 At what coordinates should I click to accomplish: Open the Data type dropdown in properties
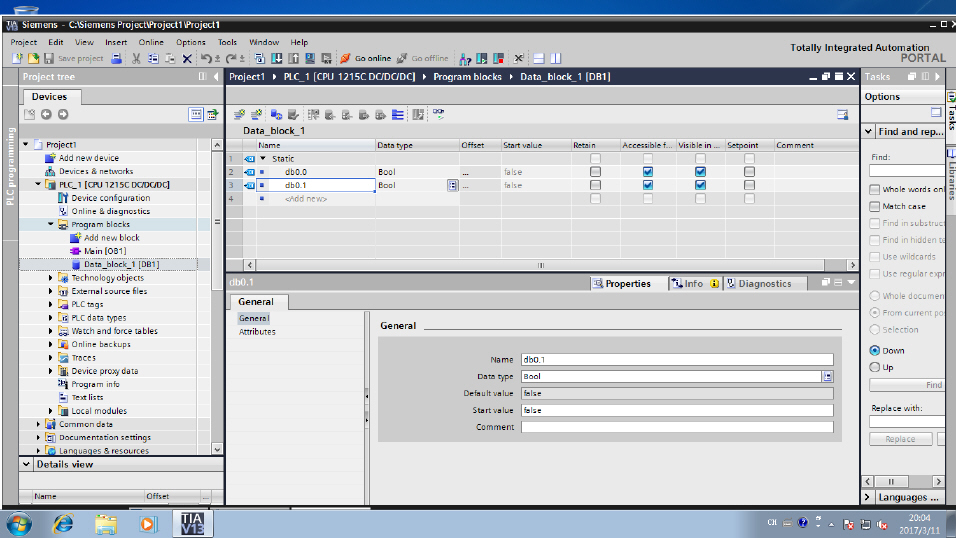point(827,376)
